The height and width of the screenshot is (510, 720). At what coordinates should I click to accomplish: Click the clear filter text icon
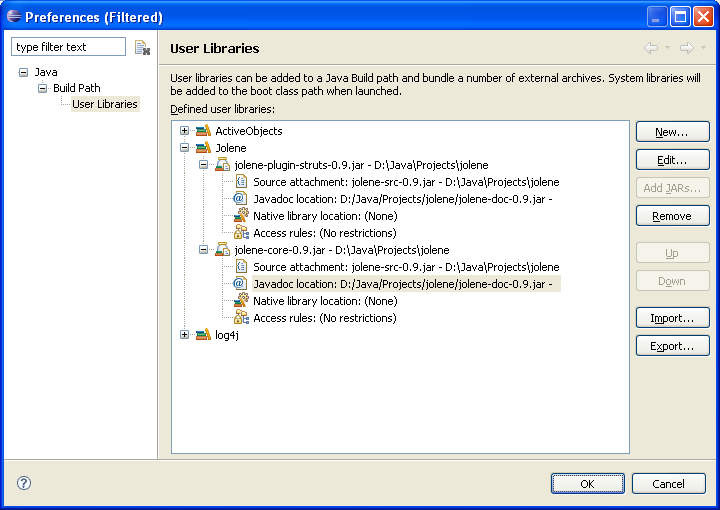tap(142, 48)
